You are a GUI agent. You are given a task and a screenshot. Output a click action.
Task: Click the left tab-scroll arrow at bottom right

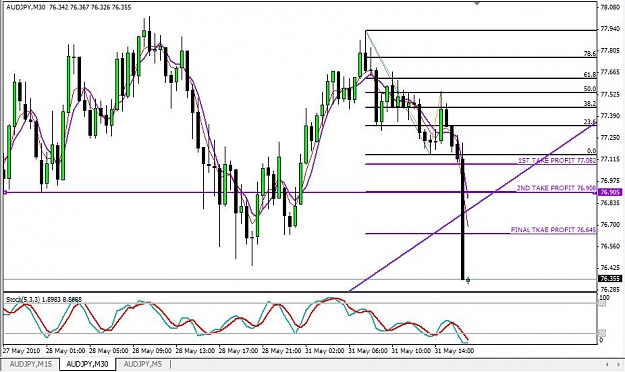[x=607, y=364]
